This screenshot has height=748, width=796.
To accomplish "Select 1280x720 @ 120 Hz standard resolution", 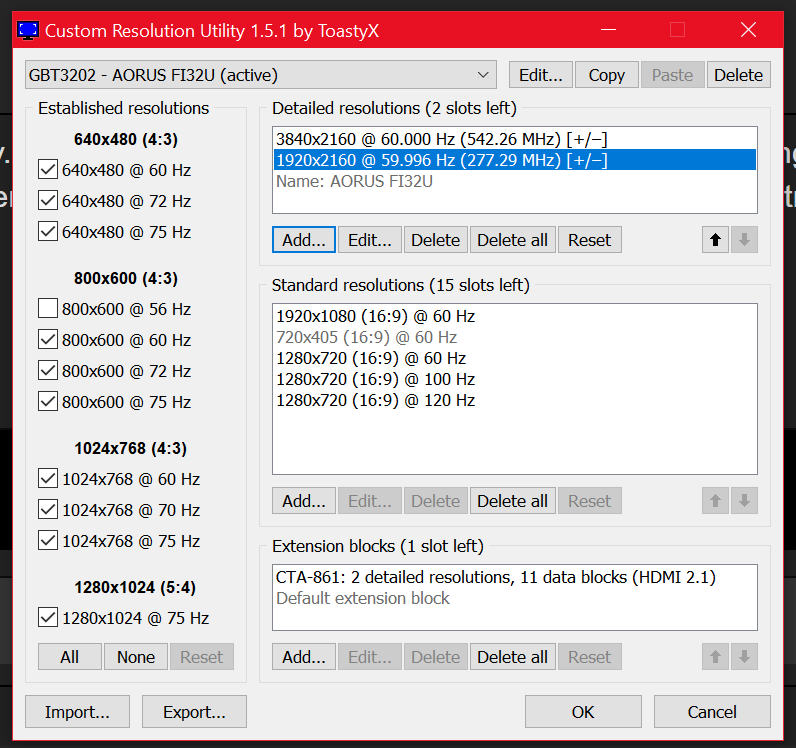I will (376, 400).
